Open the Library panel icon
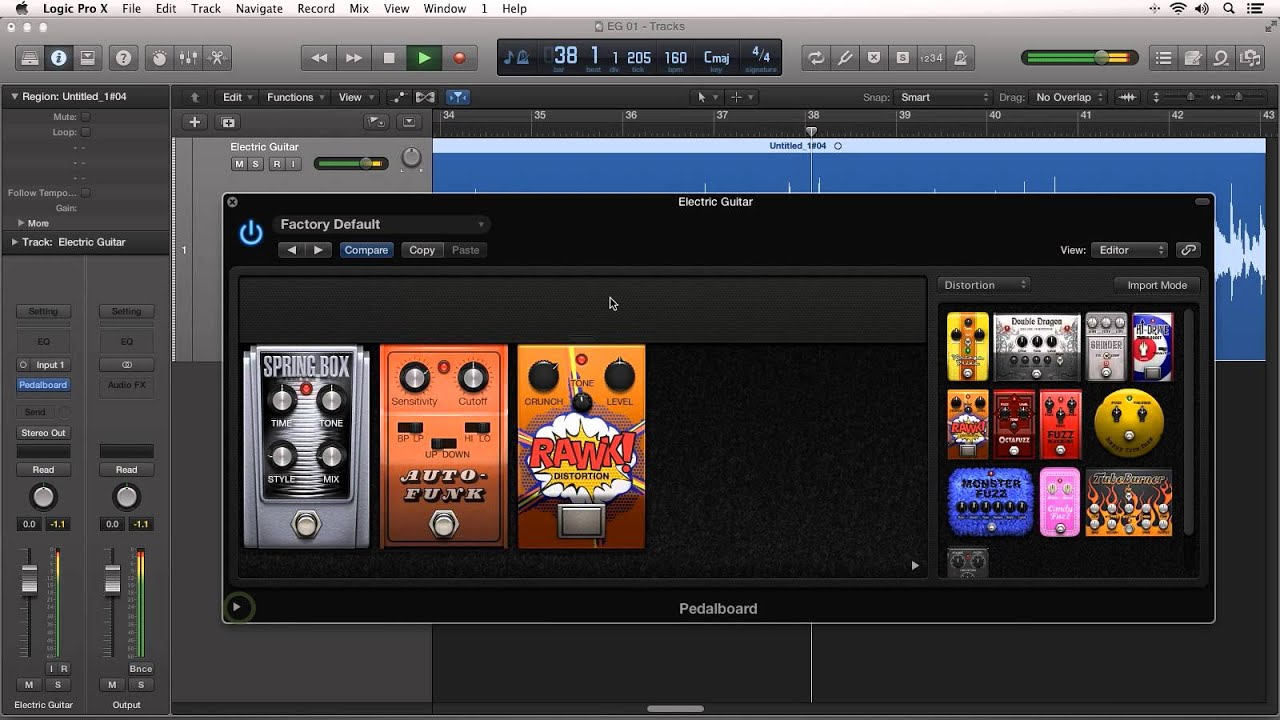Screen dimensions: 1280x720 (29, 58)
